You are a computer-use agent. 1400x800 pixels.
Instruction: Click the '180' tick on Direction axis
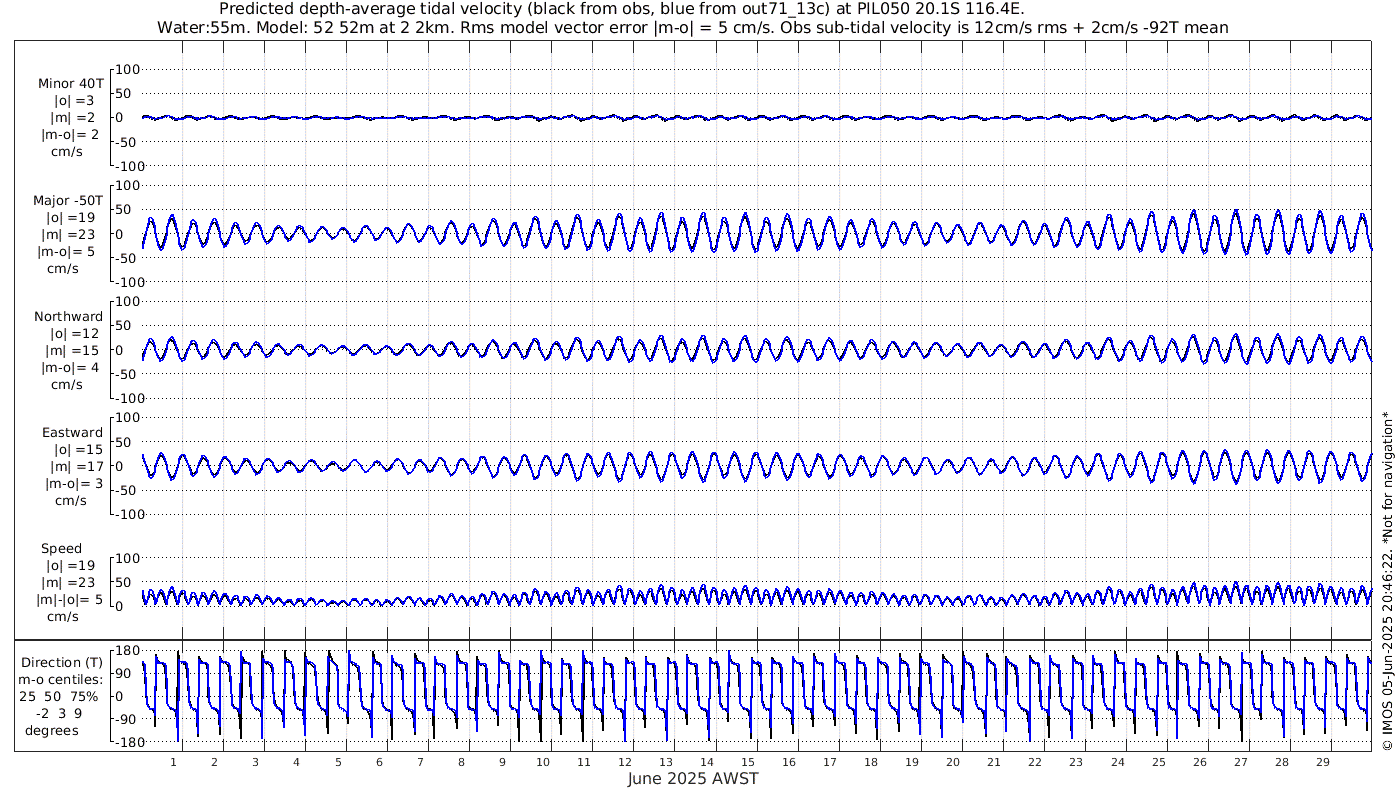click(x=125, y=651)
